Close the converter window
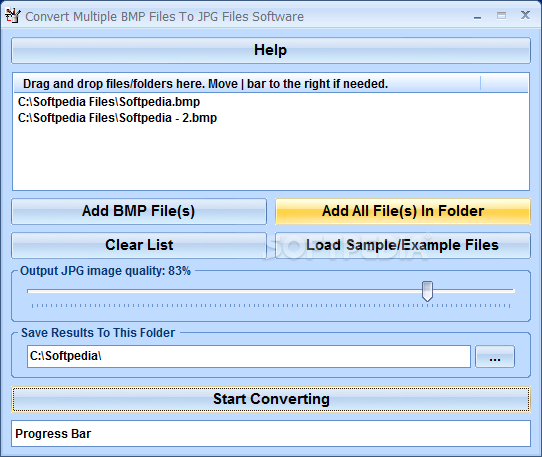The image size is (542, 457). (525, 15)
